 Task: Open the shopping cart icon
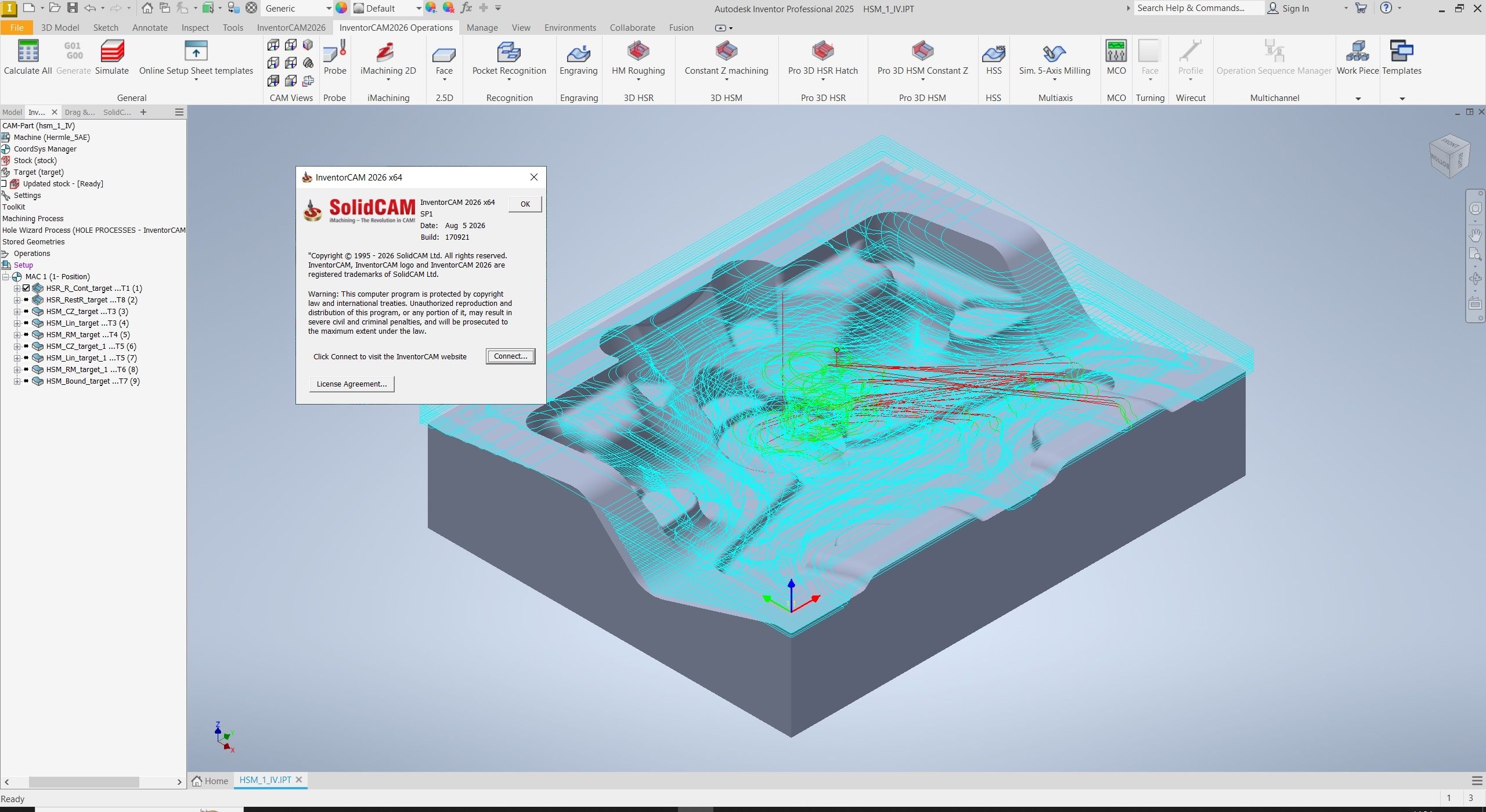pos(1361,8)
